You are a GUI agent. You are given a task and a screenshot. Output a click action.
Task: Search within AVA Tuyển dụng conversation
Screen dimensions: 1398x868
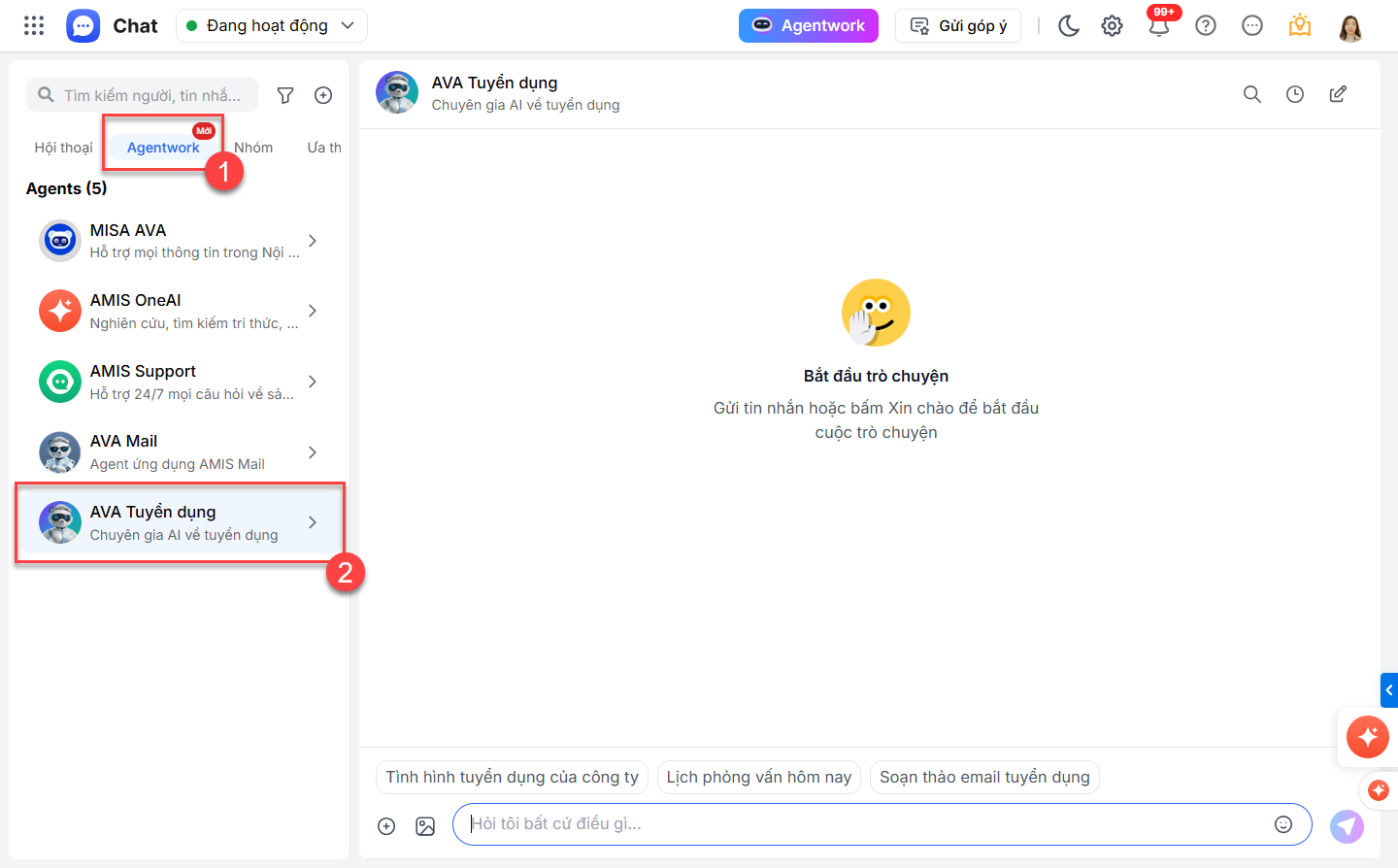click(x=1252, y=94)
